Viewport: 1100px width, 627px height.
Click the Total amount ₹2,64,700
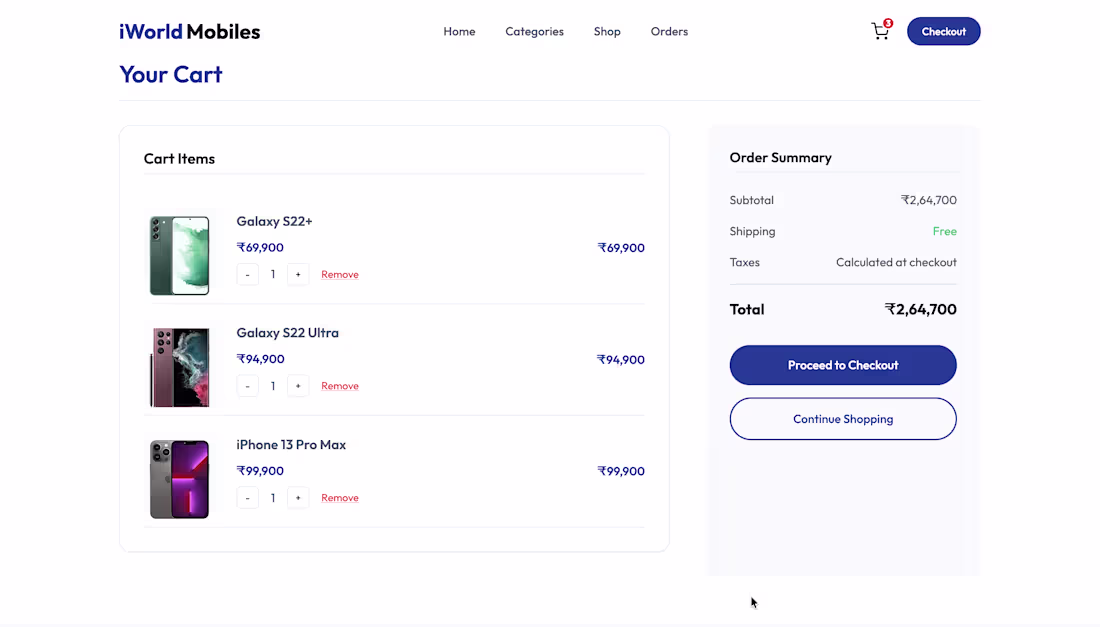[x=920, y=309]
